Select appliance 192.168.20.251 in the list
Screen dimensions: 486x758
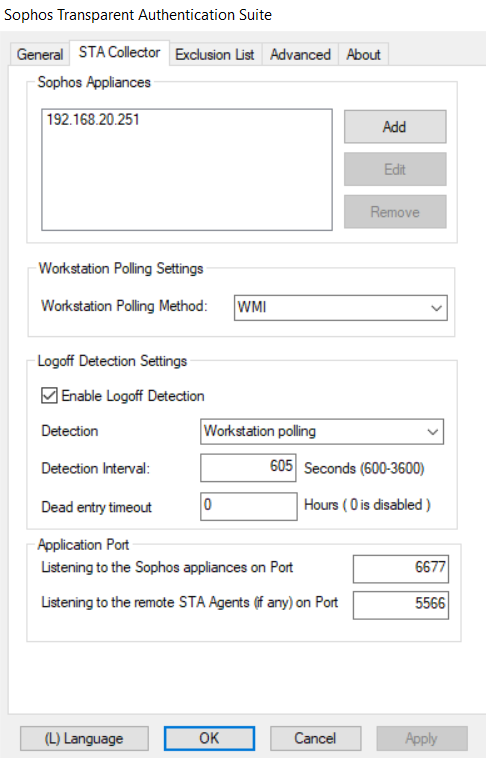click(x=93, y=119)
